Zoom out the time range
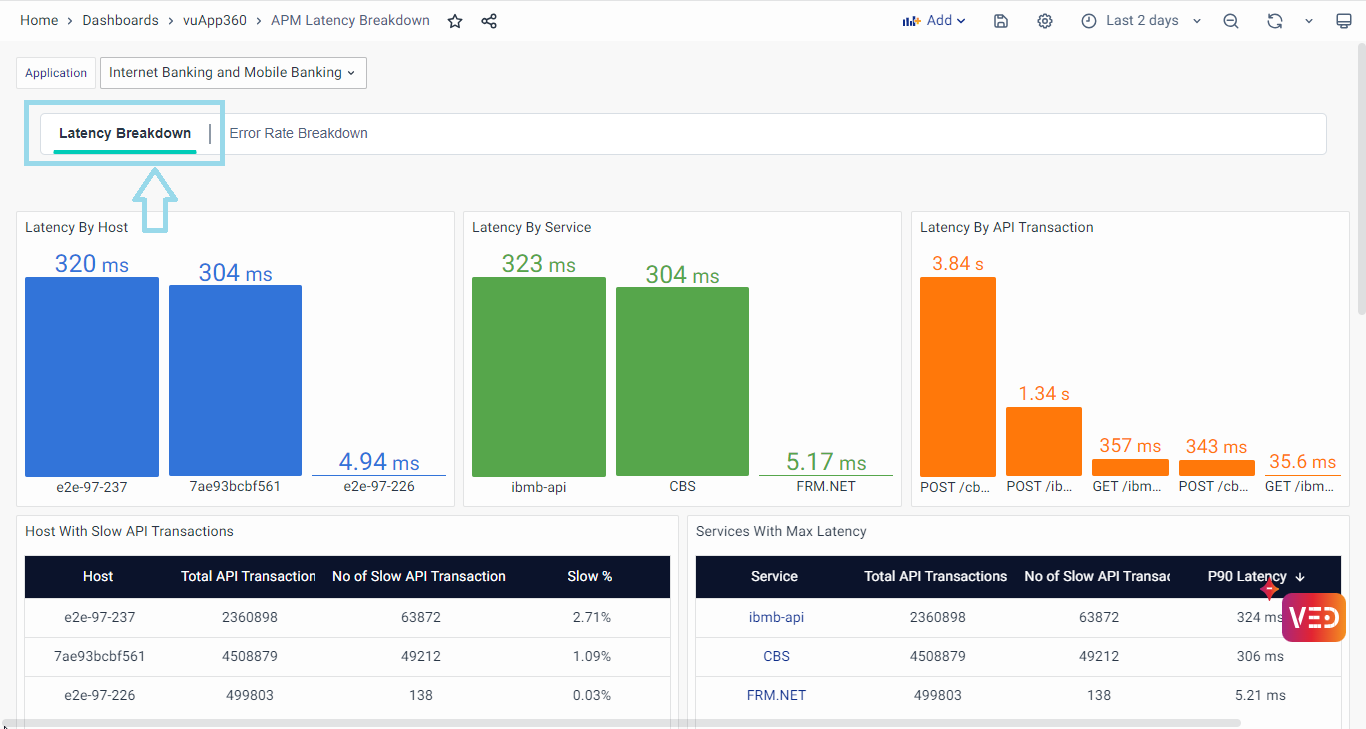Screen dimensions: 1366x729 pyautogui.click(x=1231, y=21)
